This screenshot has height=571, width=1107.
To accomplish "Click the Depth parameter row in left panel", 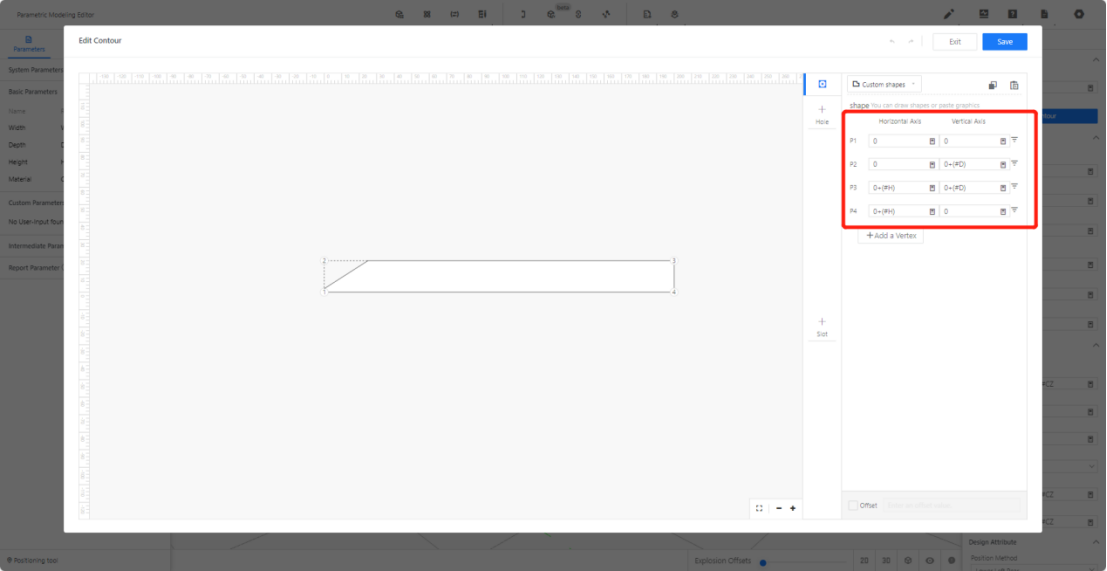I will point(32,145).
